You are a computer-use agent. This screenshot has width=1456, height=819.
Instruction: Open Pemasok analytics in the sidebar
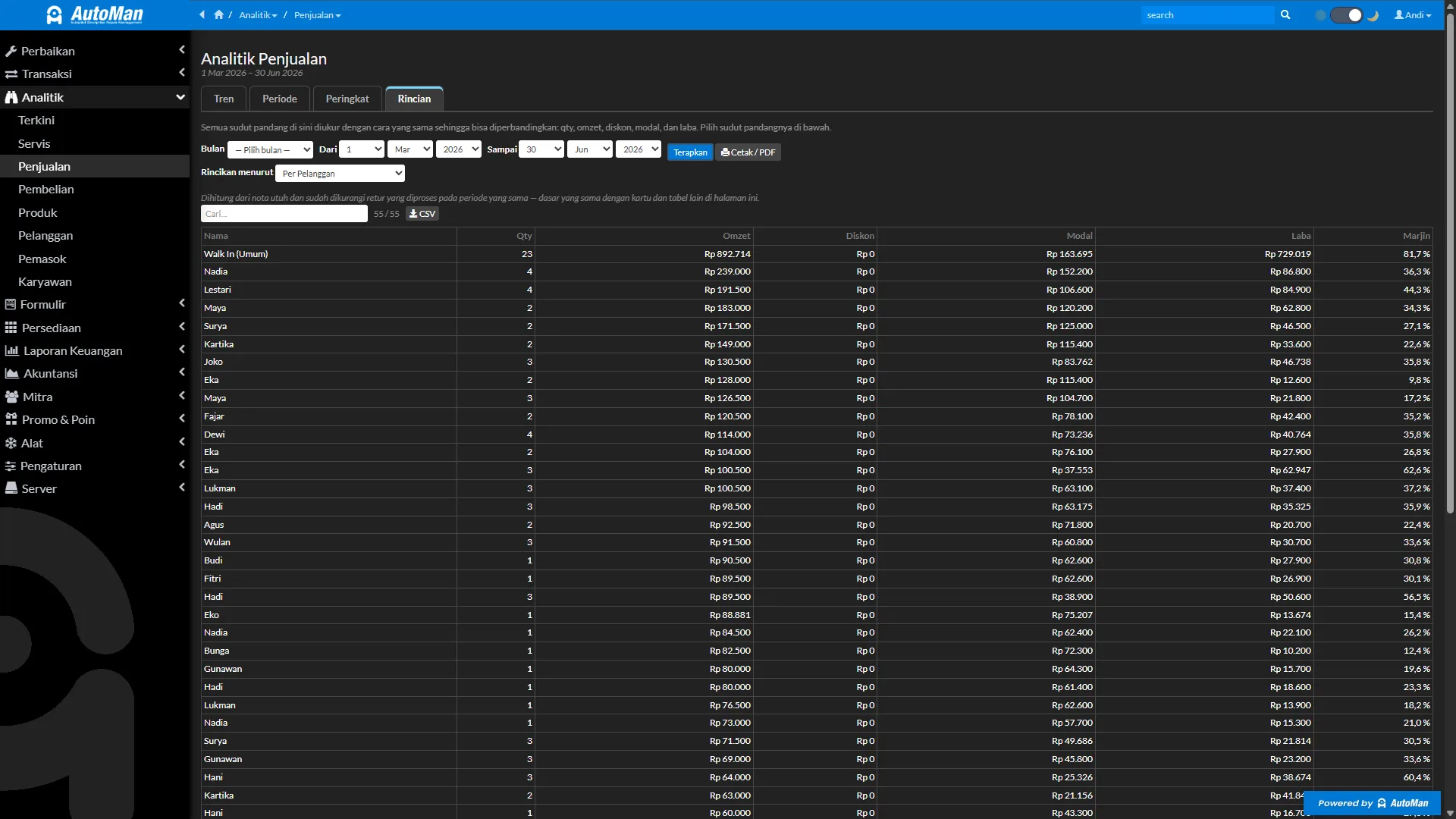(42, 259)
